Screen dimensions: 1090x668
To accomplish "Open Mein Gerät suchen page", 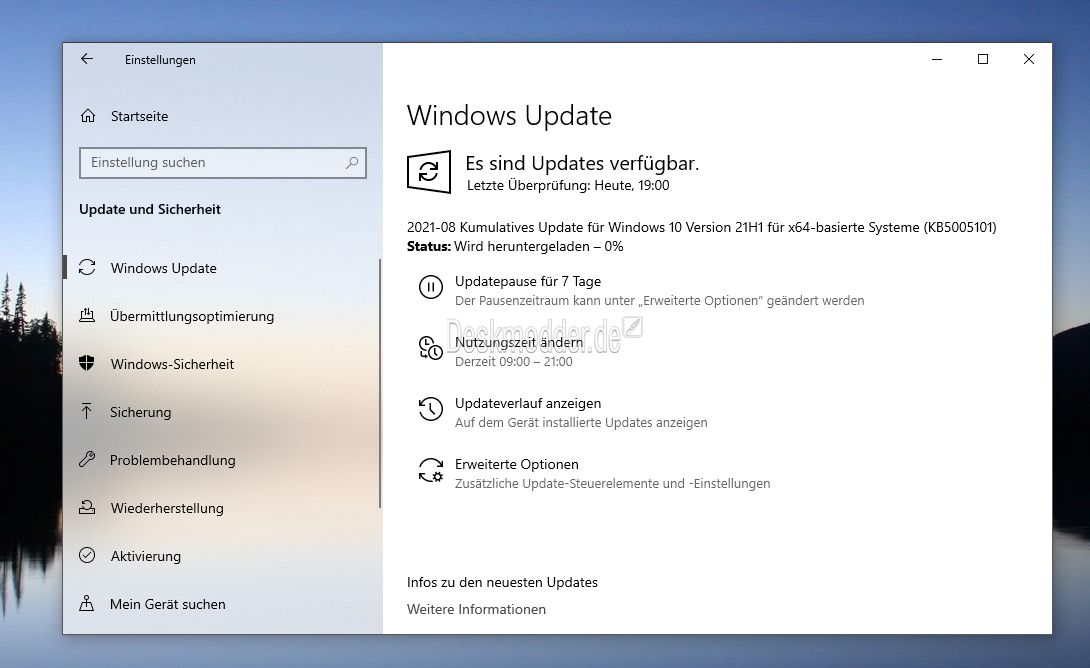I will (x=222, y=603).
